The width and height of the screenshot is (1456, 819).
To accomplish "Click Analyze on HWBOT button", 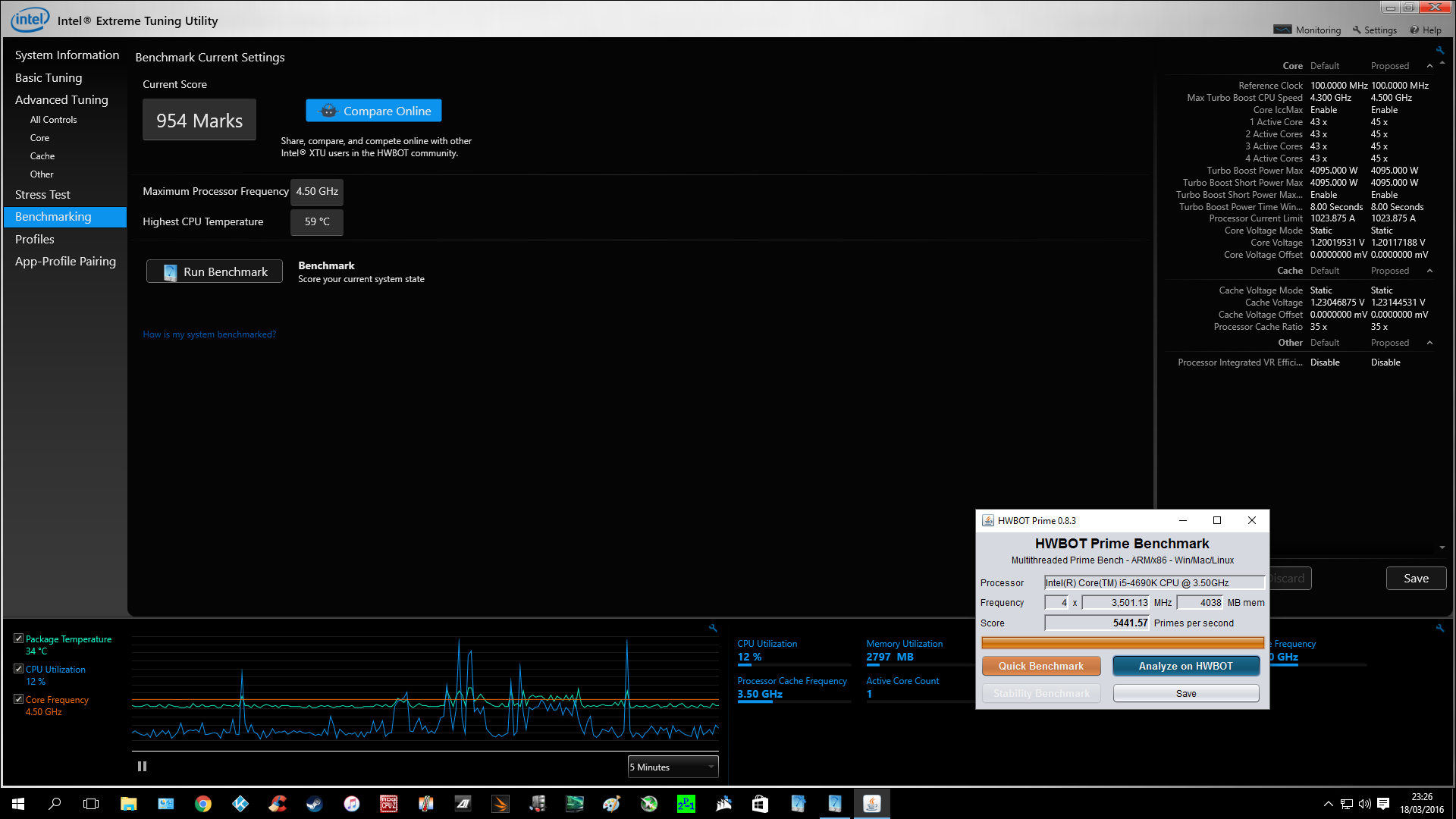I will pyautogui.click(x=1186, y=666).
